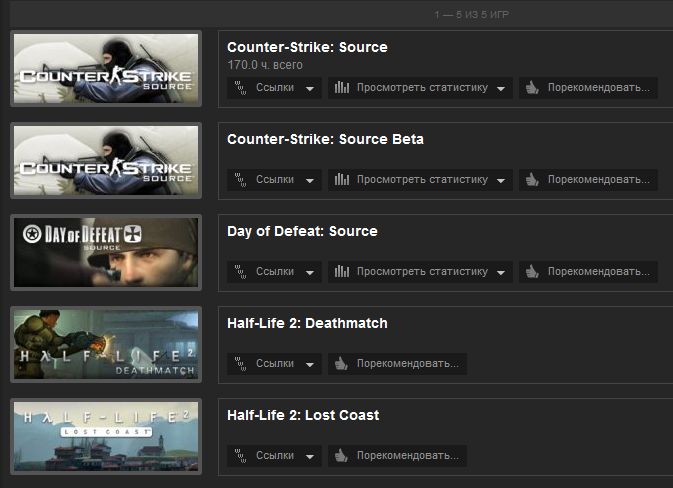Click the 170.0 ч. всего playtime text
This screenshot has height=488, width=673.
coord(265,65)
